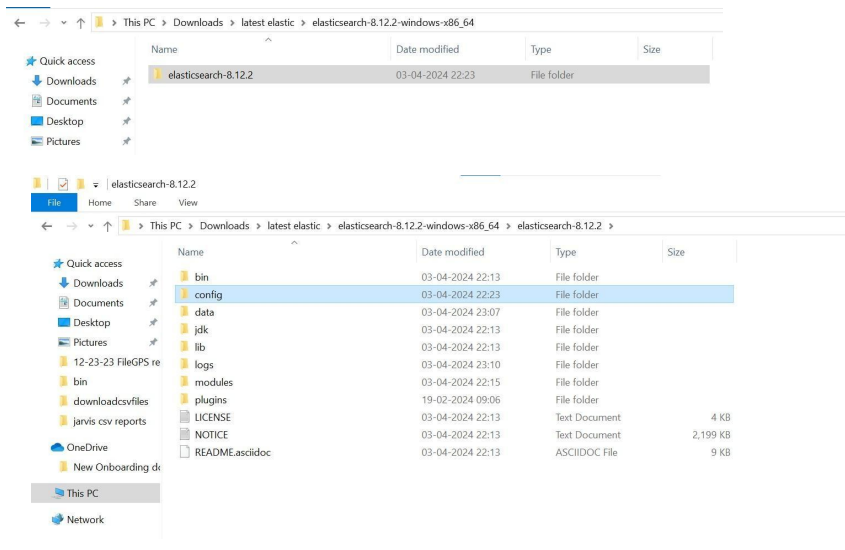
Task: Open Pictures in upper navigation pane
Action: pyautogui.click(x=56, y=141)
